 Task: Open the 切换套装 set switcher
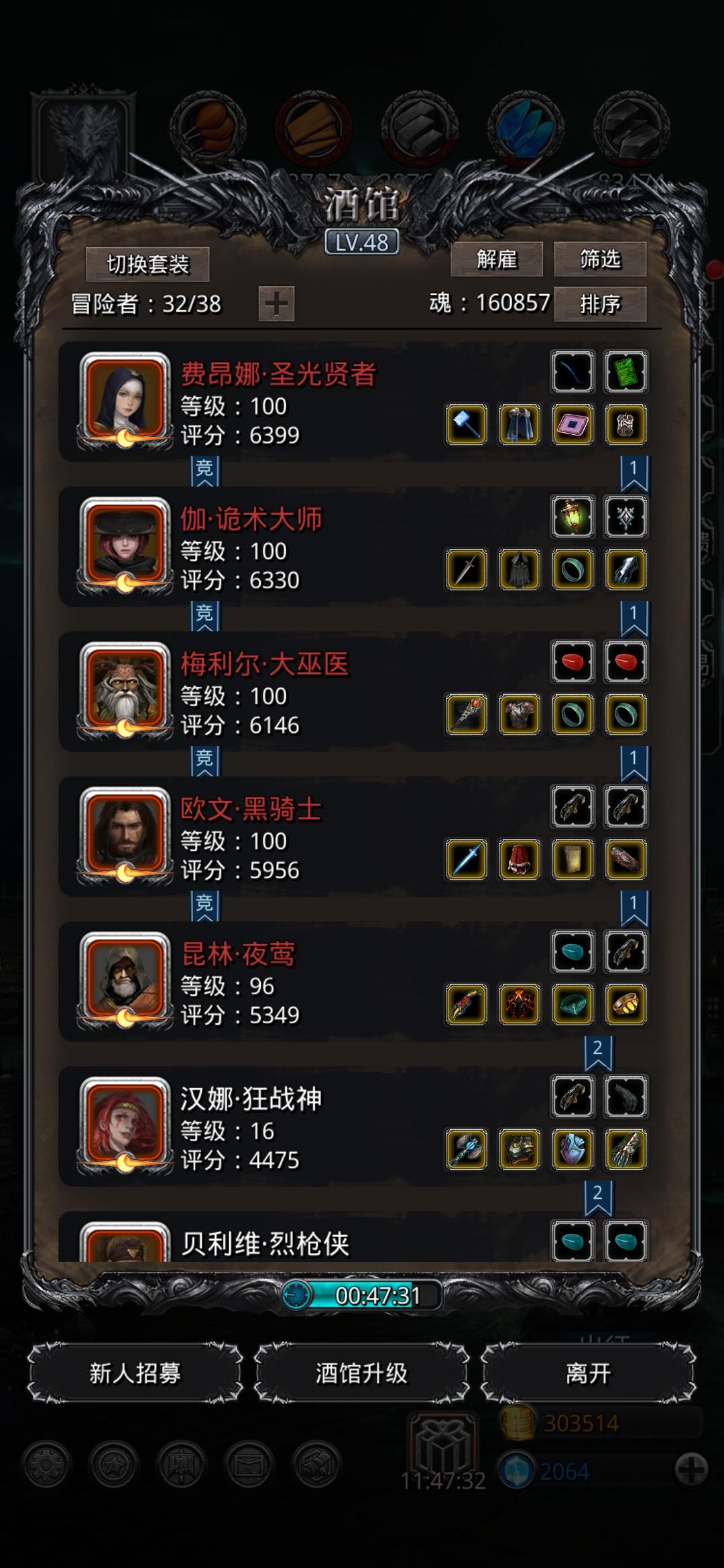pos(147,265)
